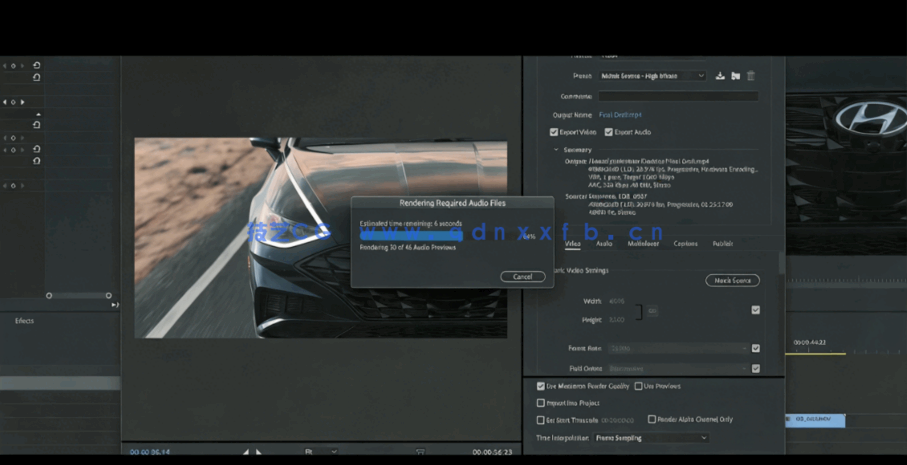Toggle the width-height link chain icon
This screenshot has height=465, width=907.
point(652,311)
